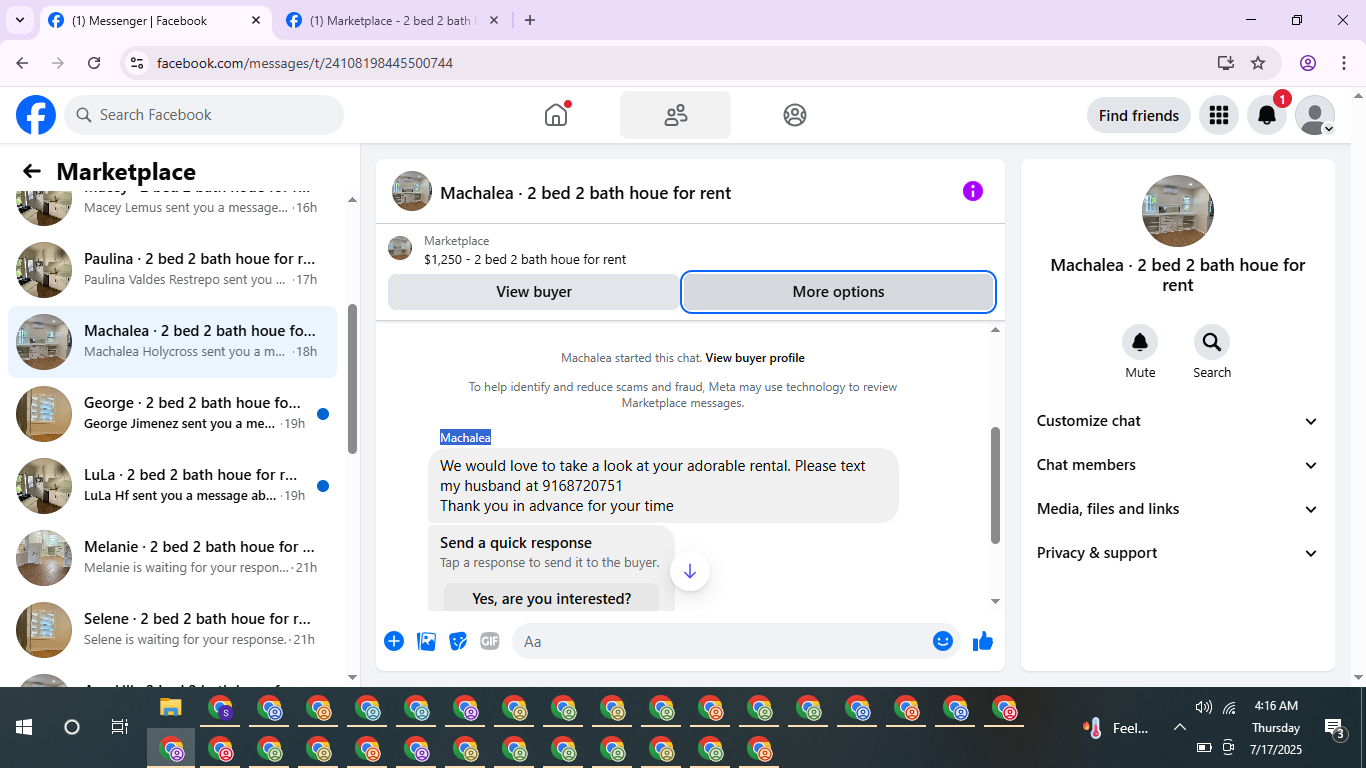Image resolution: width=1366 pixels, height=768 pixels.
Task: Close the Messenger | Facebook tab
Action: [x=256, y=20]
